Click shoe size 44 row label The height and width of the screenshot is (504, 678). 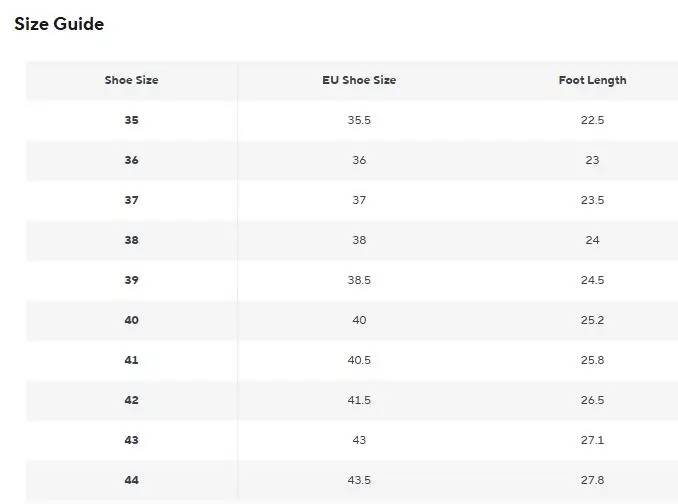[131, 480]
